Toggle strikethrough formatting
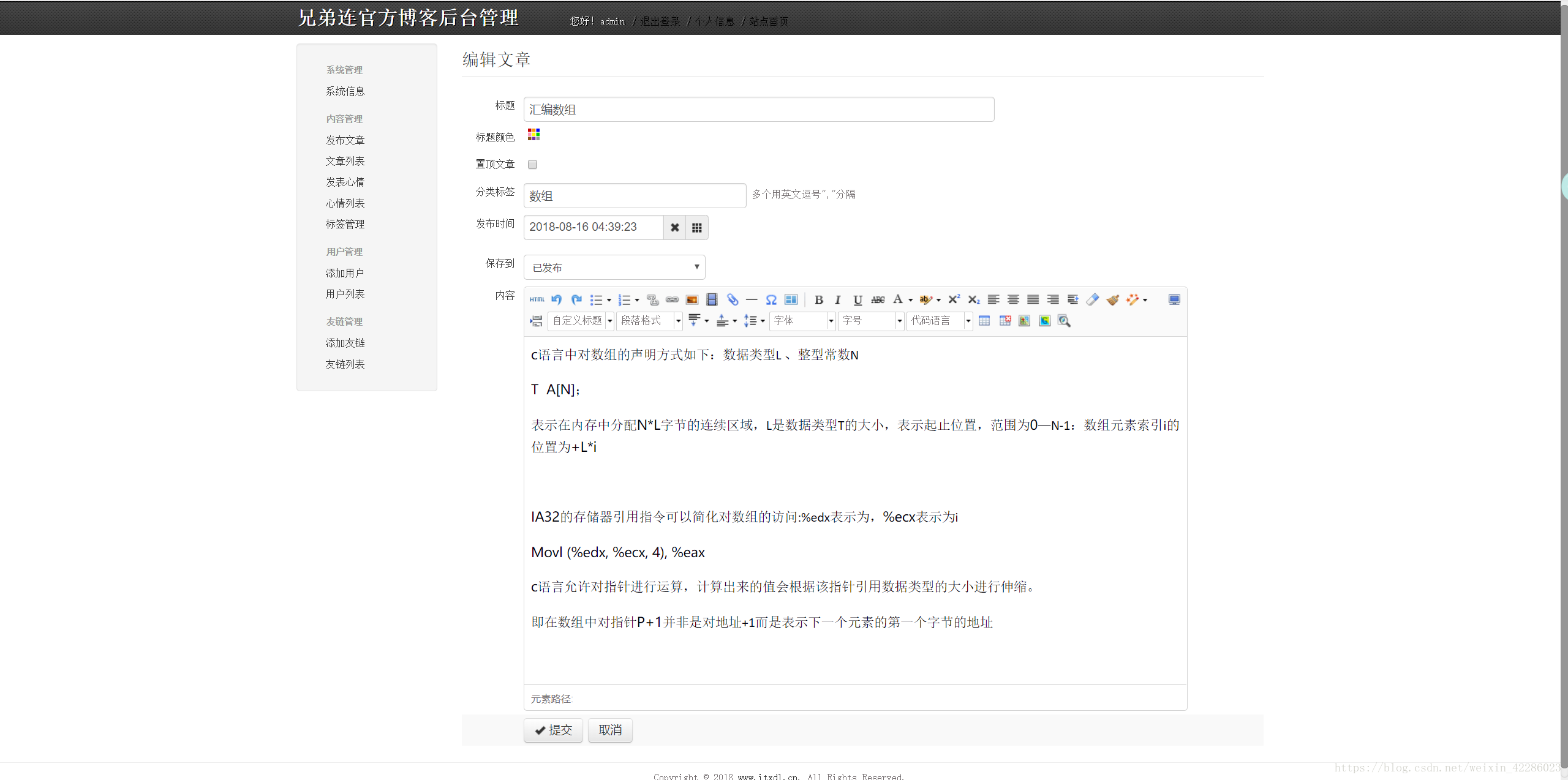The width and height of the screenshot is (1568, 780). (878, 299)
